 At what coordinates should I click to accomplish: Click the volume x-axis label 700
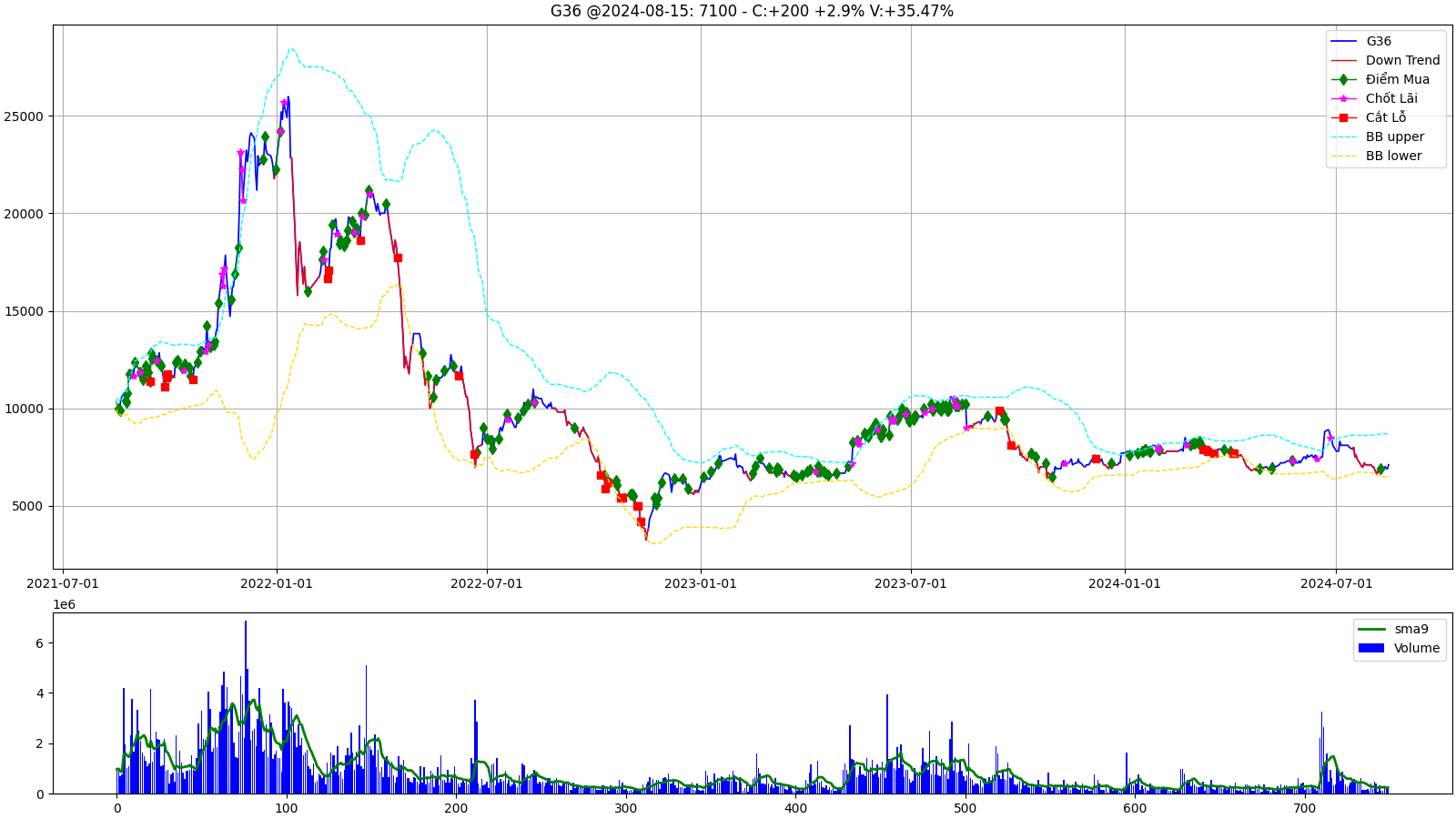click(1304, 808)
